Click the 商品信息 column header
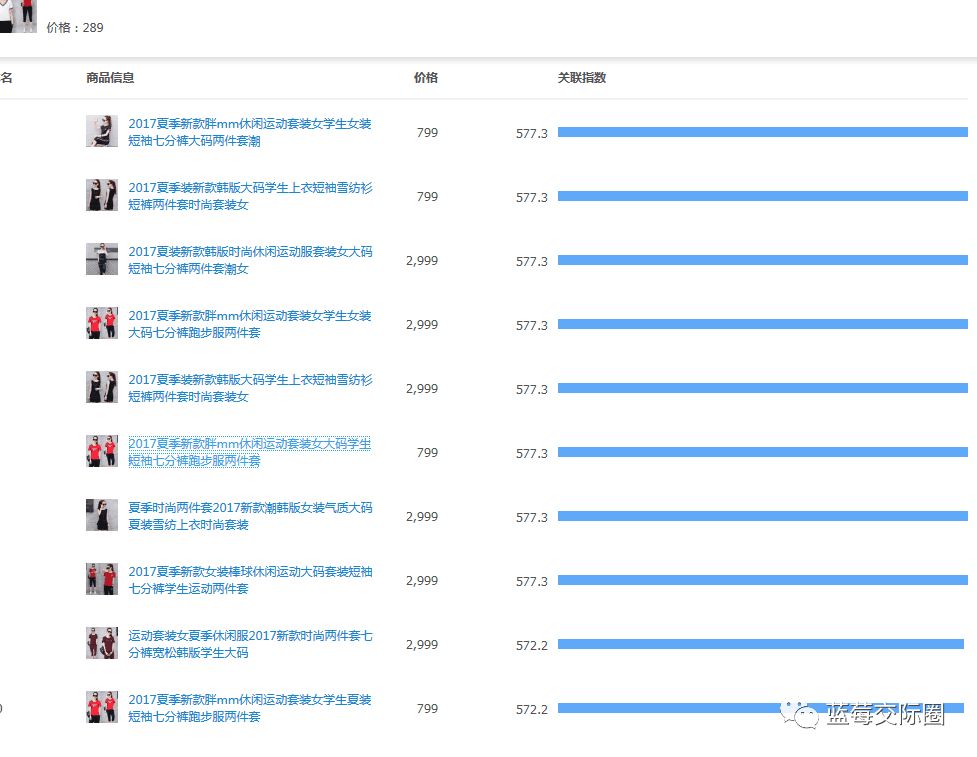977x757 pixels. coord(110,77)
